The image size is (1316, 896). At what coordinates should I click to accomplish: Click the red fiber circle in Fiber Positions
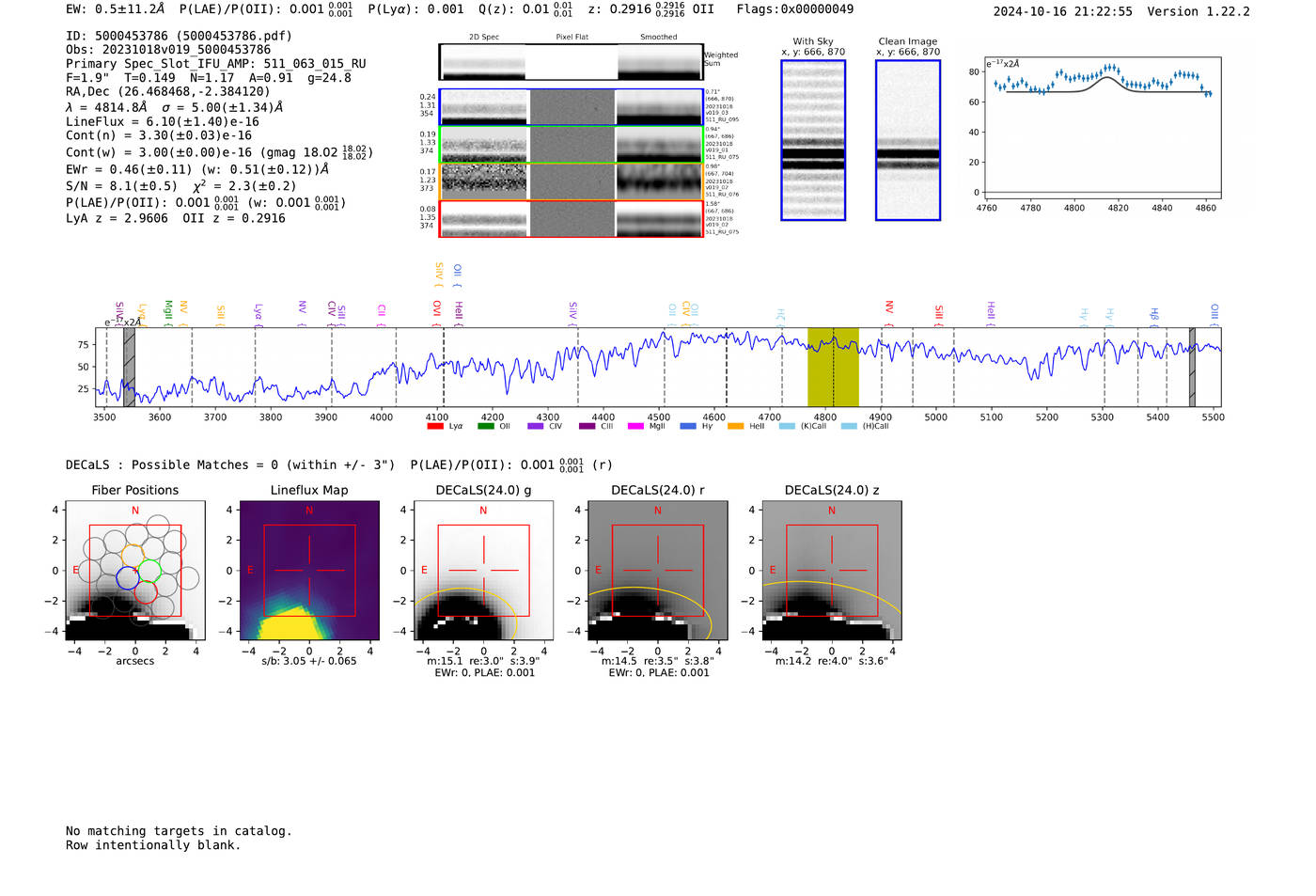pyautogui.click(x=146, y=592)
